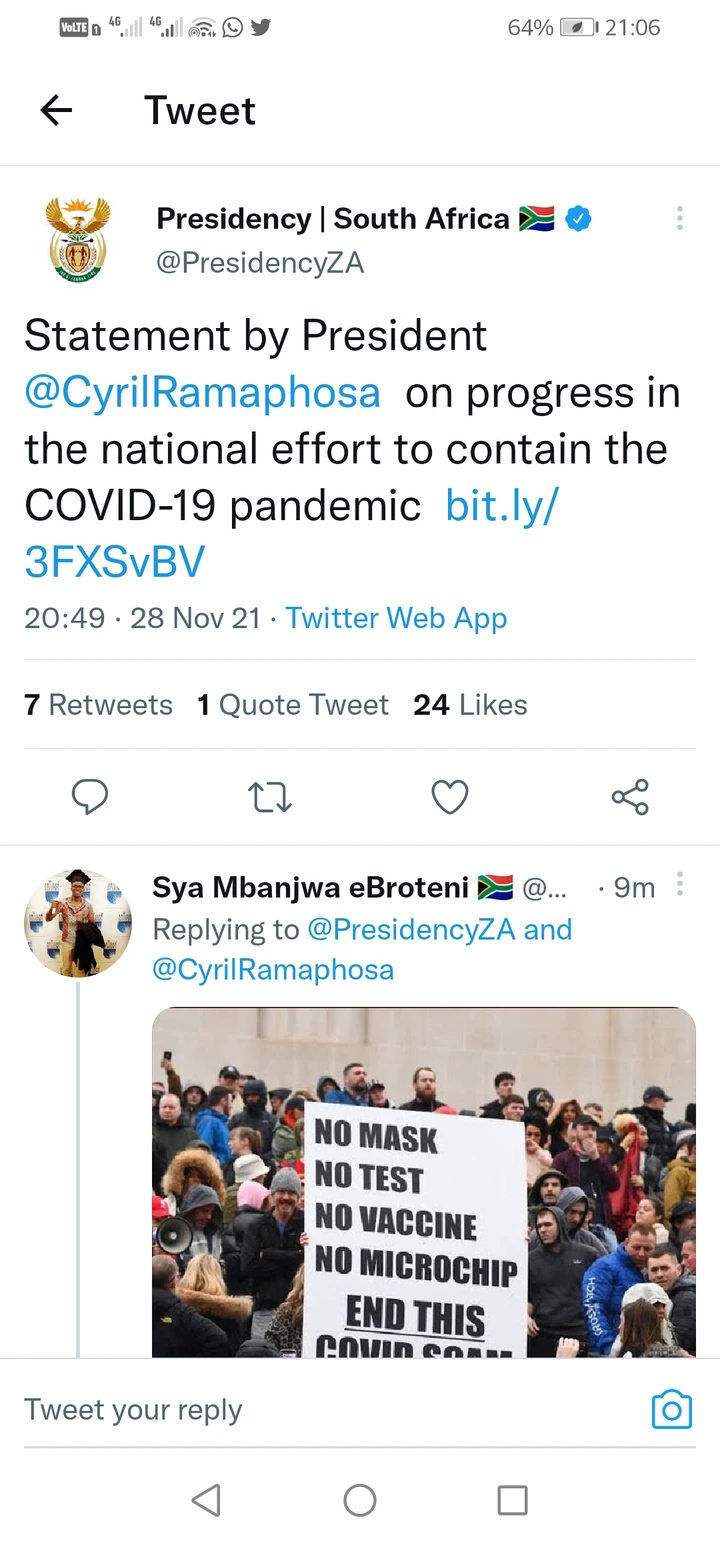
Task: Tap the Android recent apps square button
Action: 513,1499
